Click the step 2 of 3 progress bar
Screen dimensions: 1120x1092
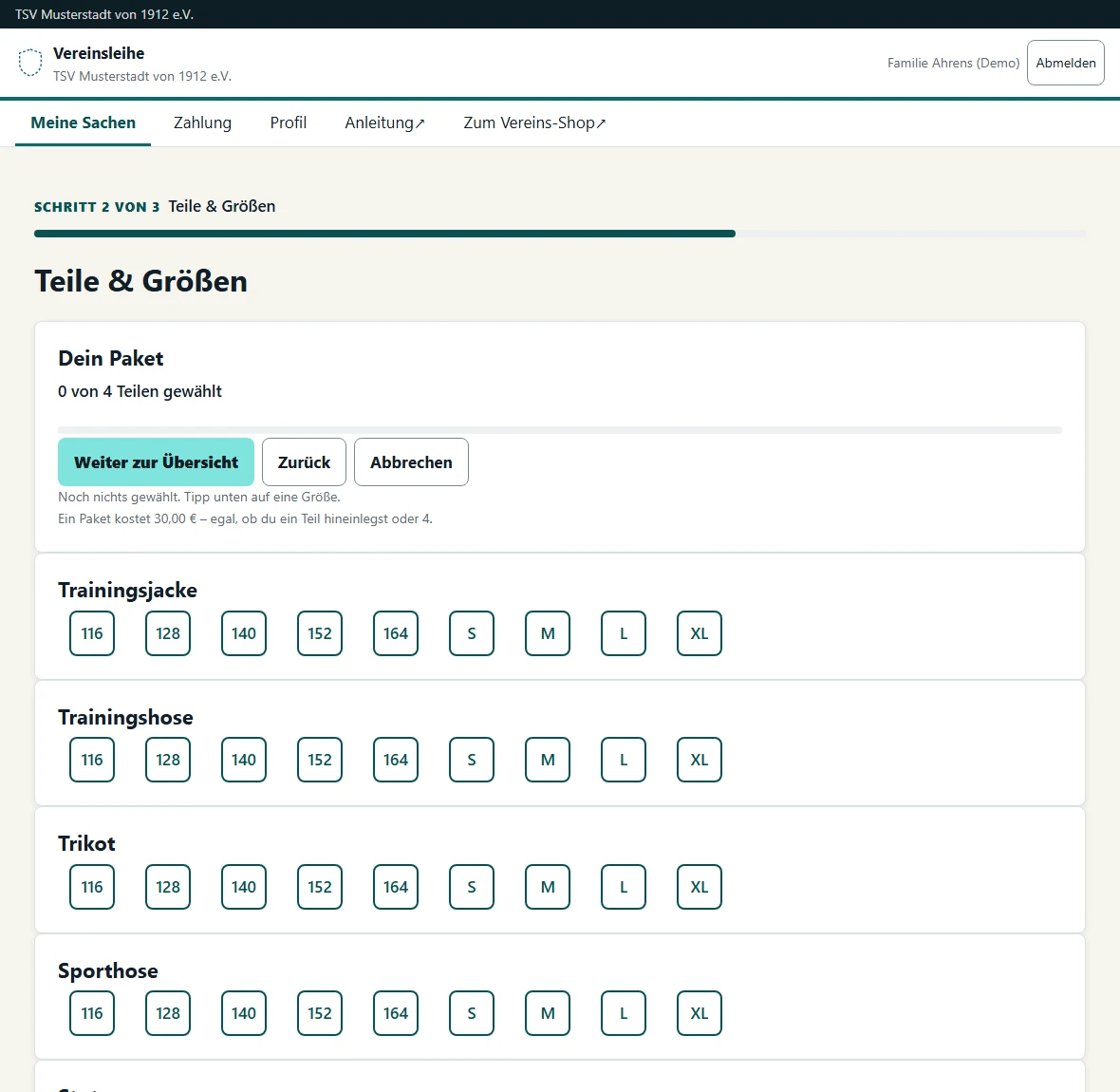point(560,234)
